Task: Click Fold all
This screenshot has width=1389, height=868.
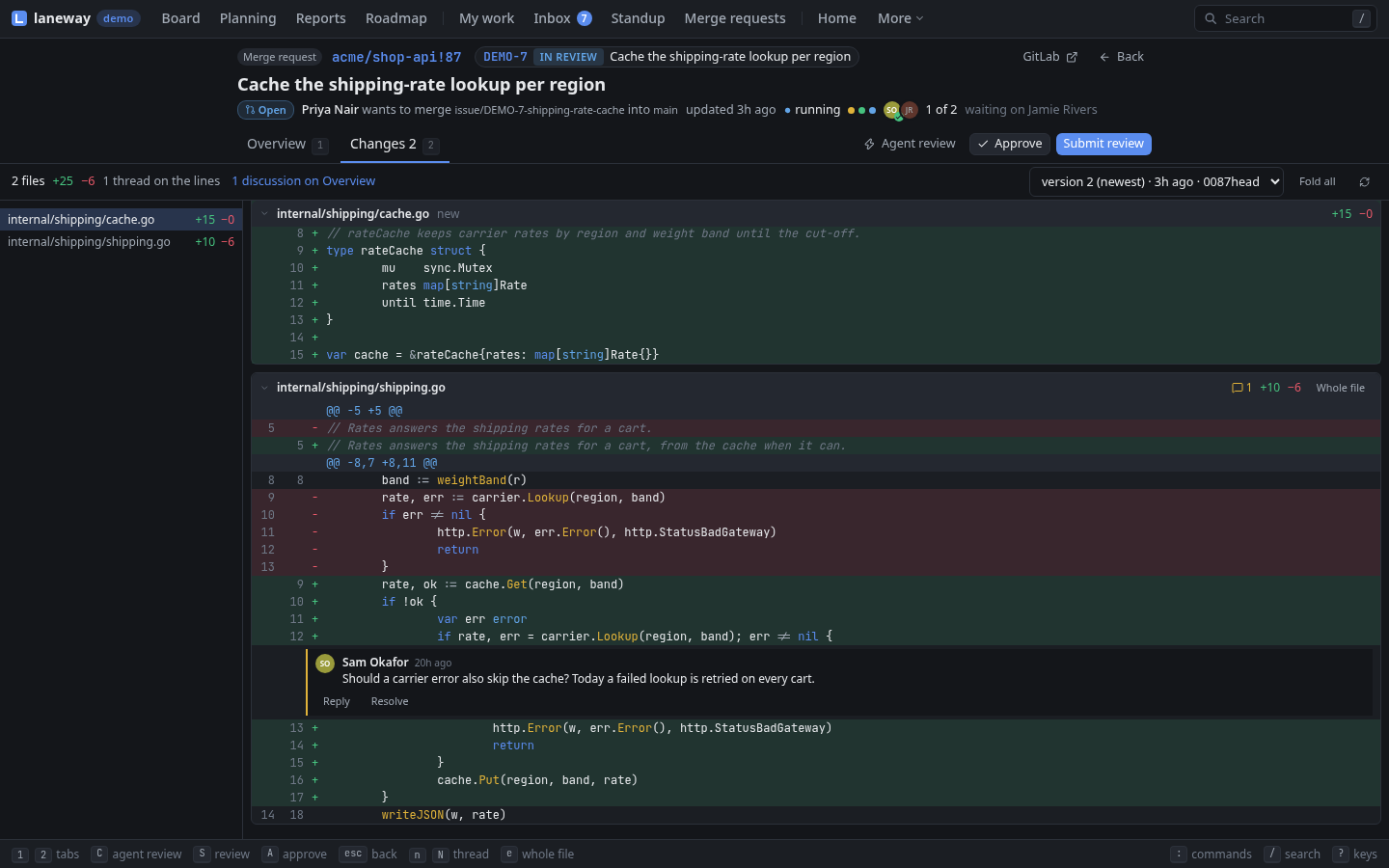Action: (1317, 181)
